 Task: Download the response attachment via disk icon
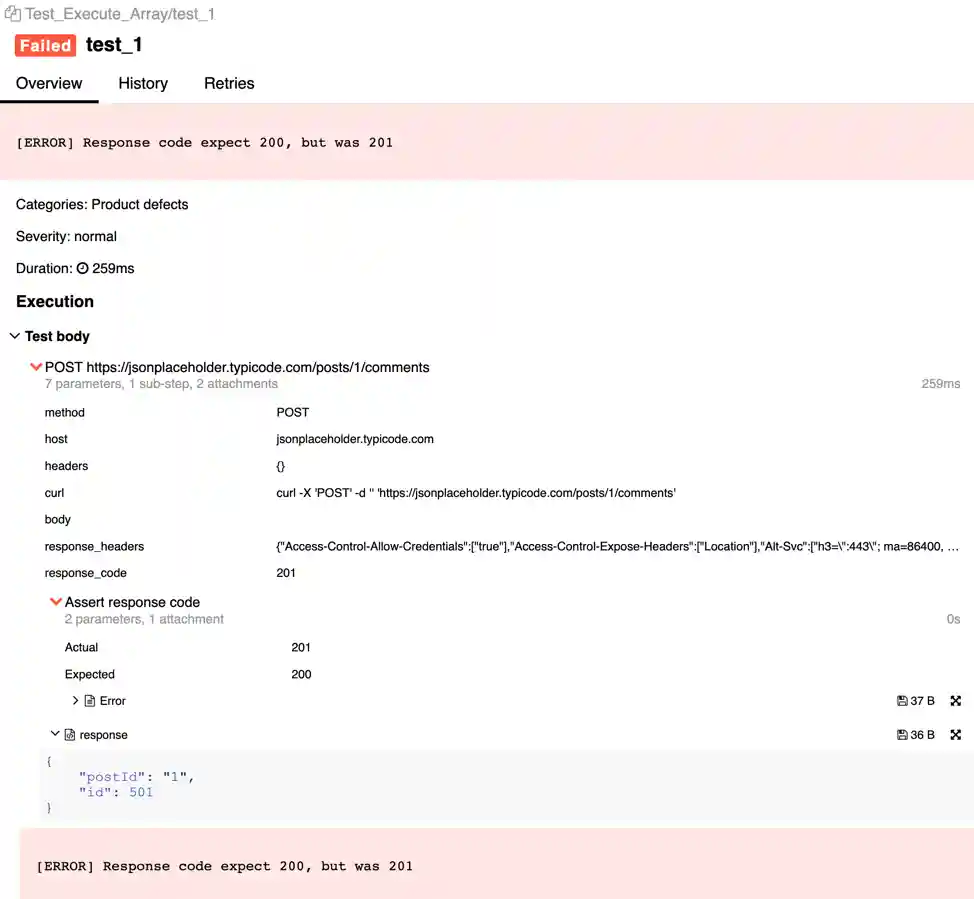901,734
